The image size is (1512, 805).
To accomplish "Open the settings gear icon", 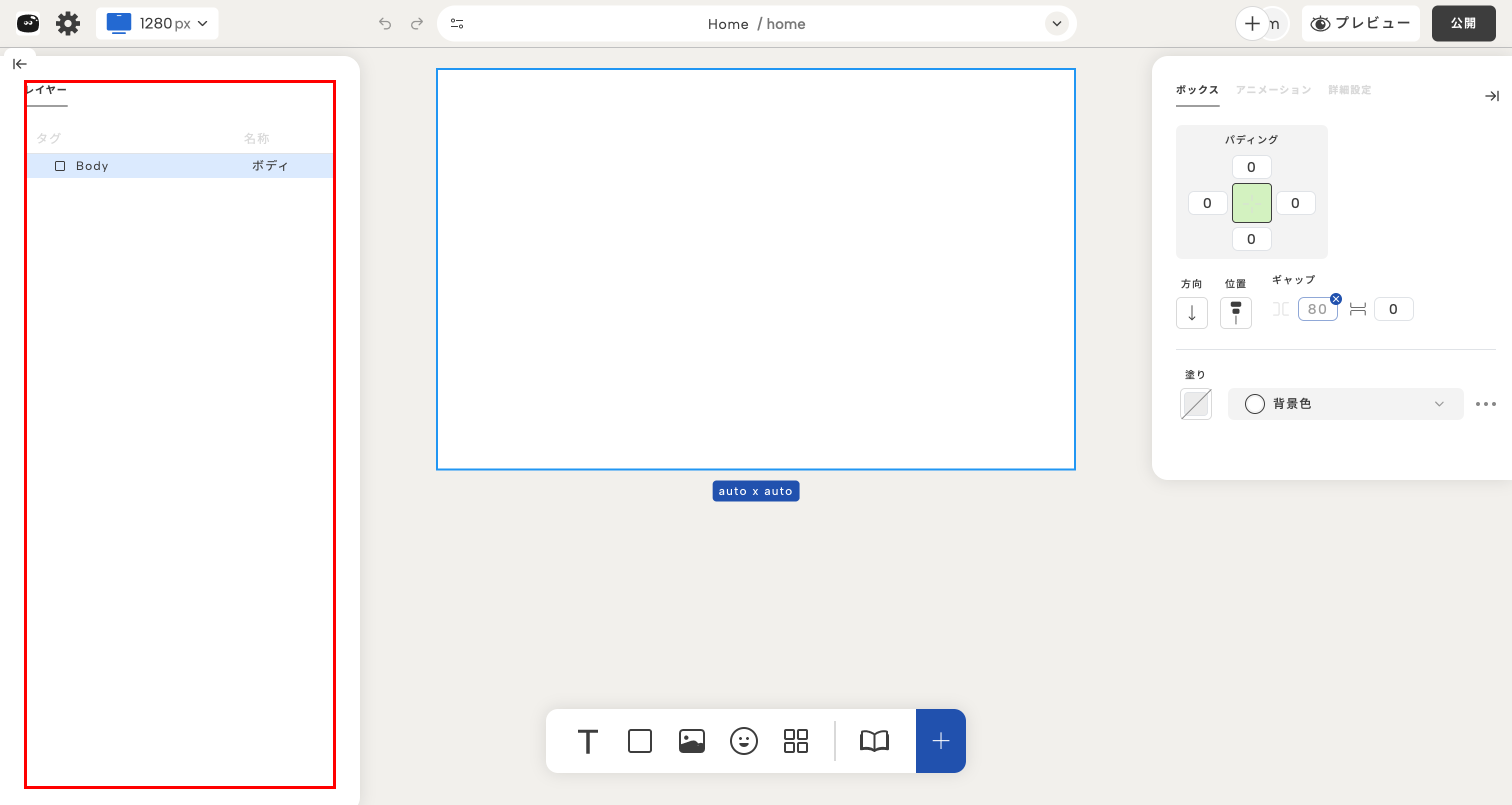I will pyautogui.click(x=67, y=23).
